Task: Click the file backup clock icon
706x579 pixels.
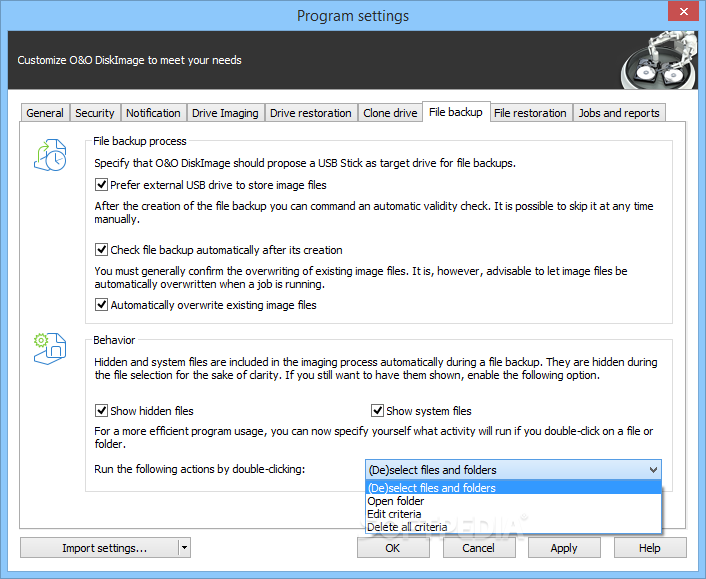Action: click(x=50, y=155)
